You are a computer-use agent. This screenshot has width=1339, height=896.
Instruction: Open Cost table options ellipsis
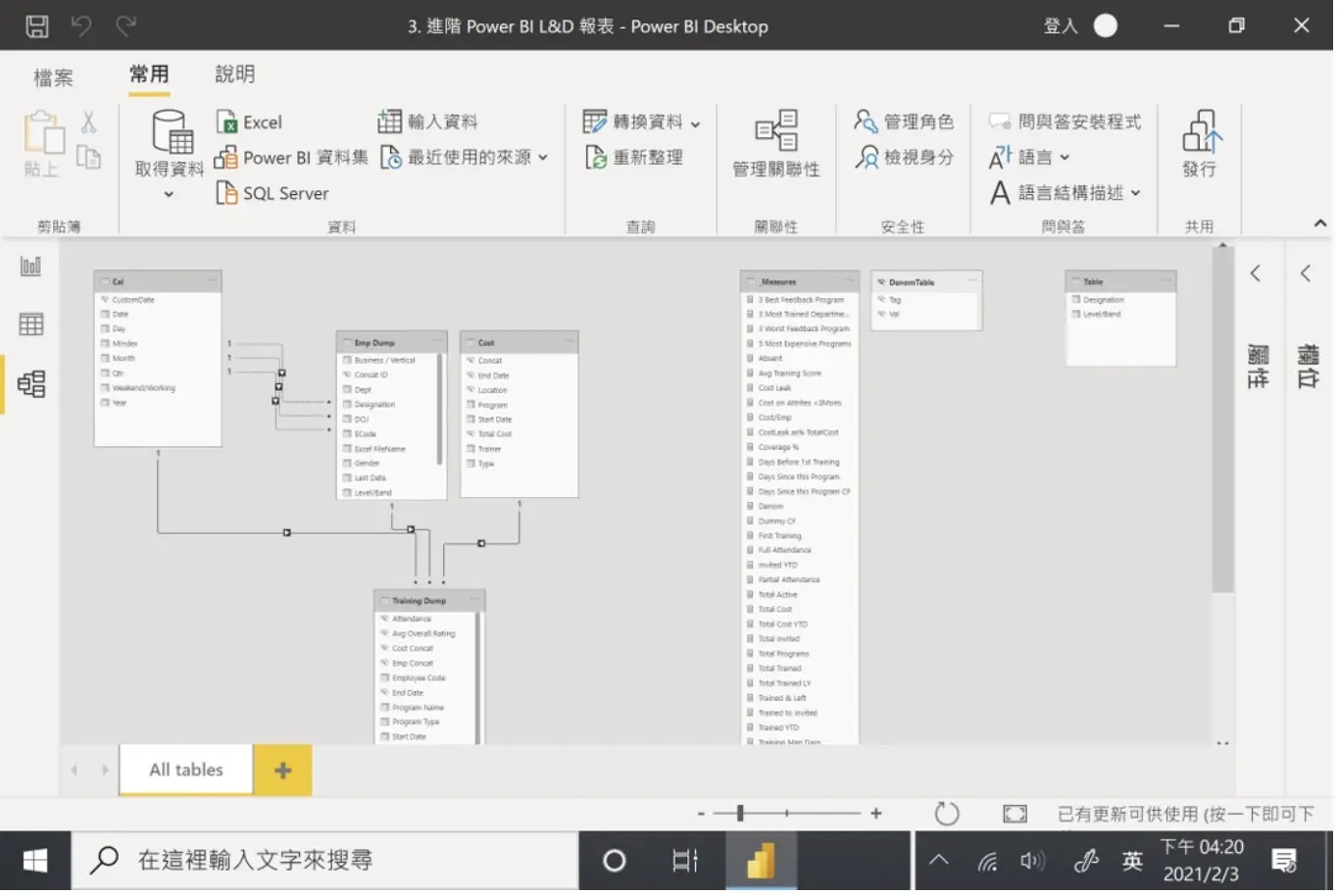pyautogui.click(x=569, y=342)
